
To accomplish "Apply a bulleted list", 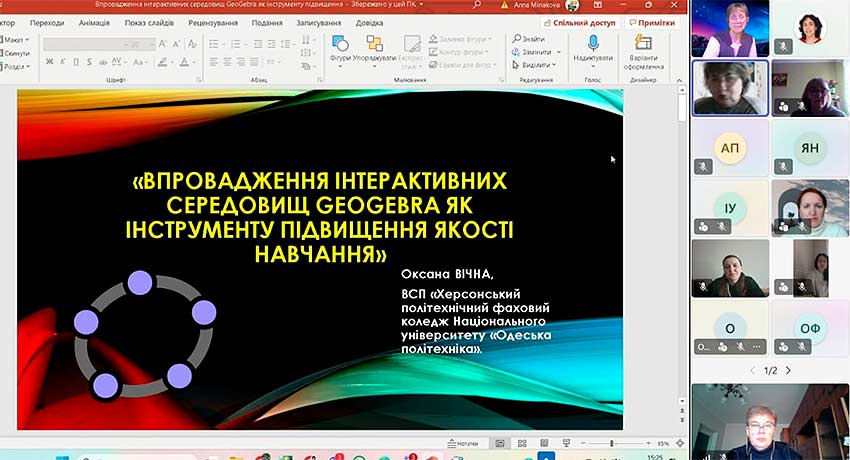I will pos(216,44).
